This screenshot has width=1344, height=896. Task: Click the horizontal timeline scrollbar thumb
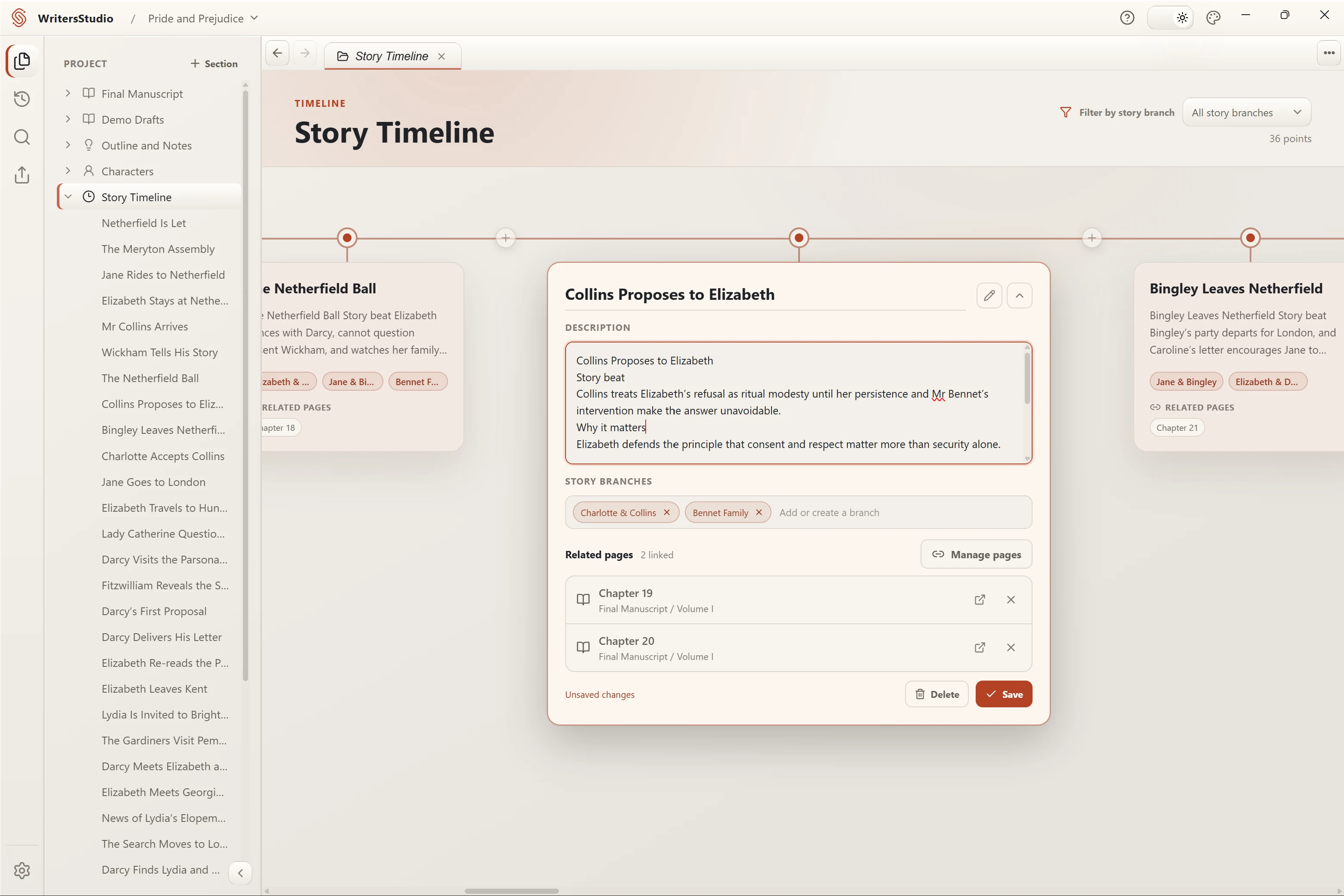[x=511, y=891]
